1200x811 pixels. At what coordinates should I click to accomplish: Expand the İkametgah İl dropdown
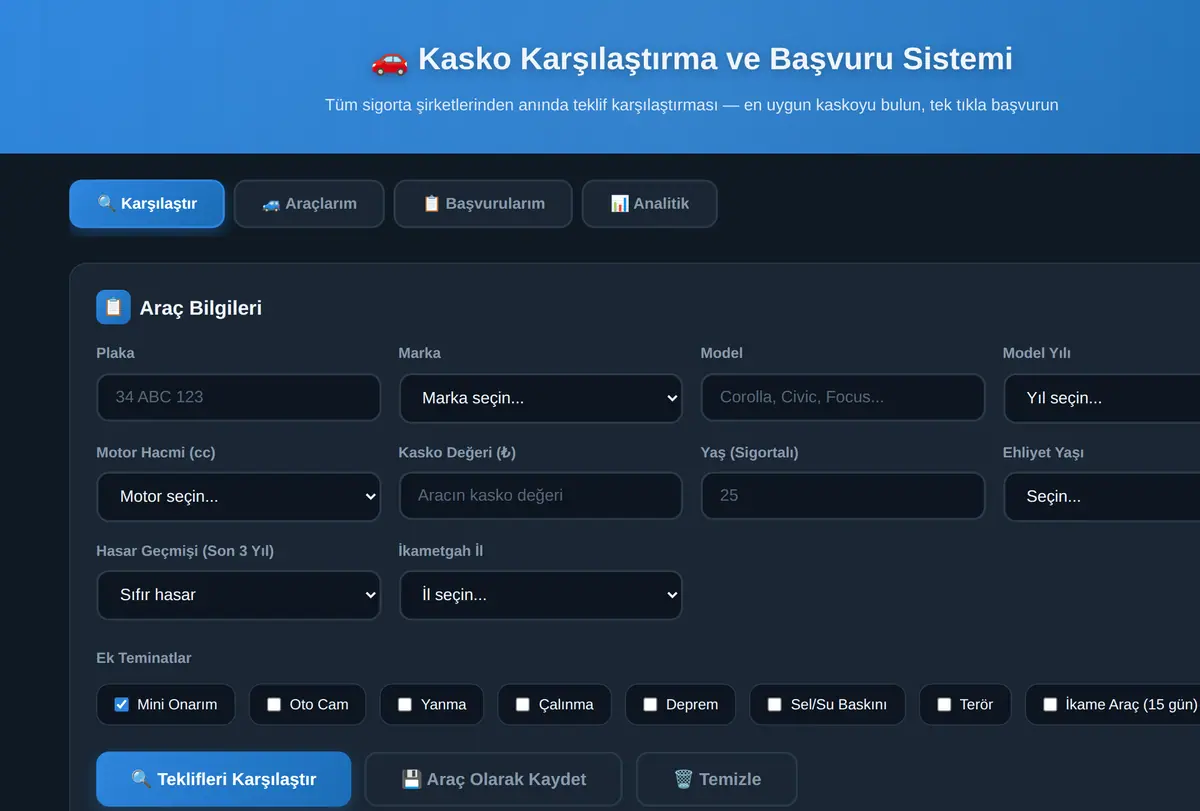pyautogui.click(x=541, y=595)
